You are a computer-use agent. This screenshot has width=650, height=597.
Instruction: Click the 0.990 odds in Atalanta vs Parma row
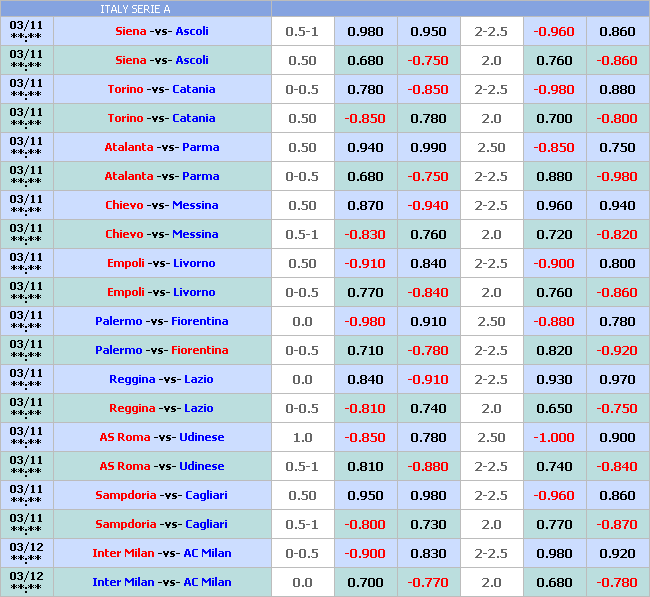[x=428, y=147]
